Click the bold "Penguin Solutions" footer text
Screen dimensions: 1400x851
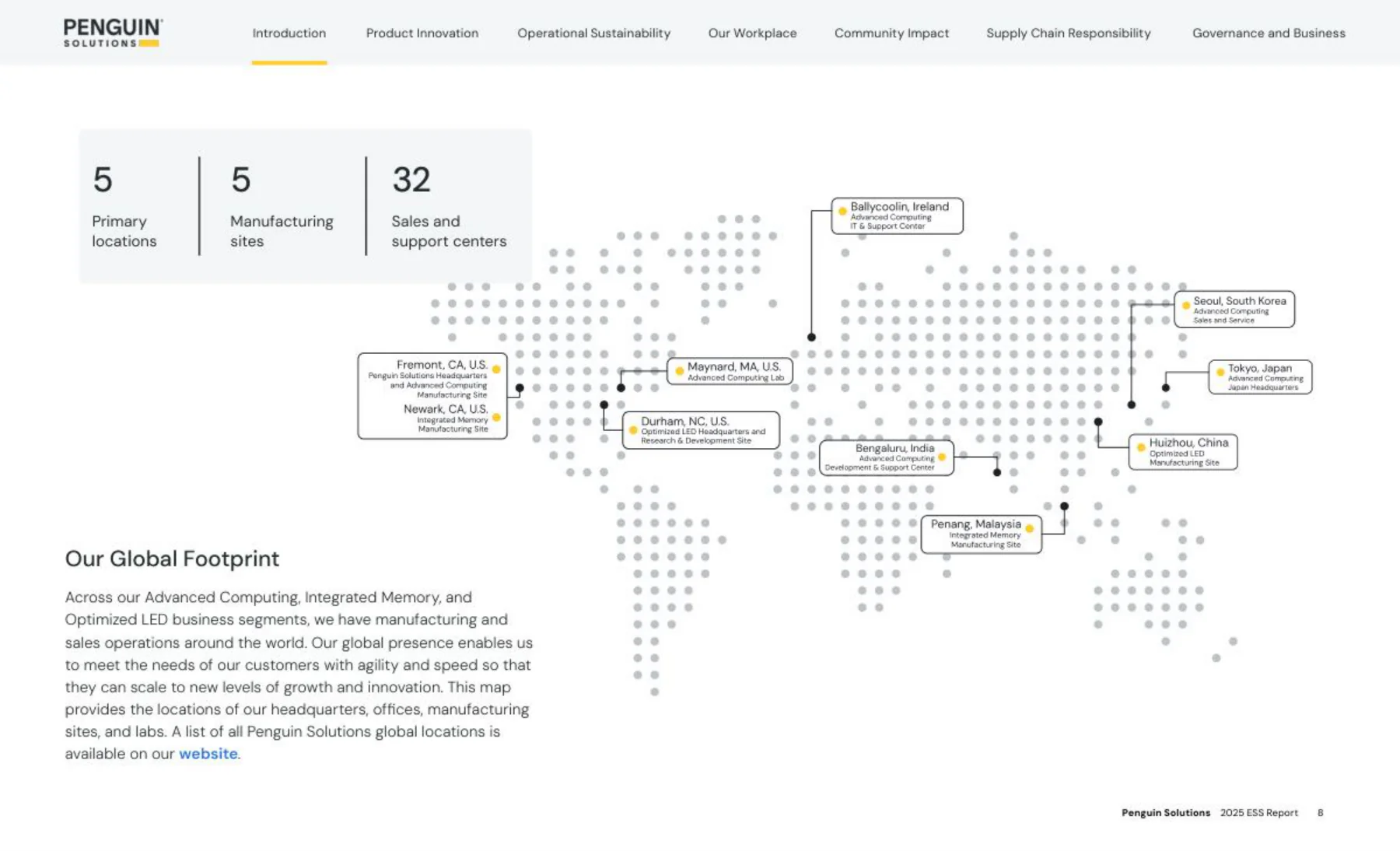1166,813
